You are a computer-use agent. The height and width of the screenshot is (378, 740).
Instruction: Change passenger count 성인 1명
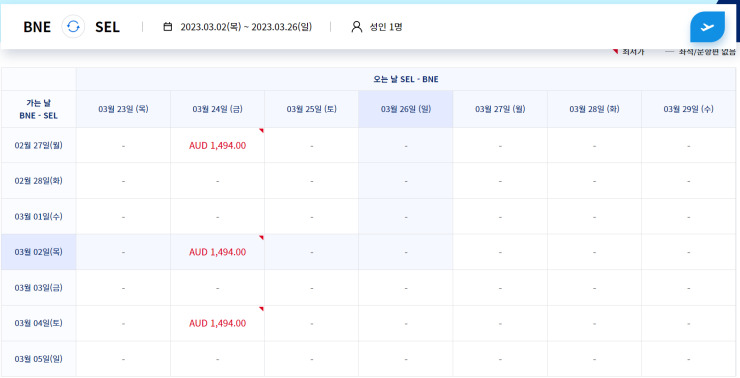[x=386, y=27]
